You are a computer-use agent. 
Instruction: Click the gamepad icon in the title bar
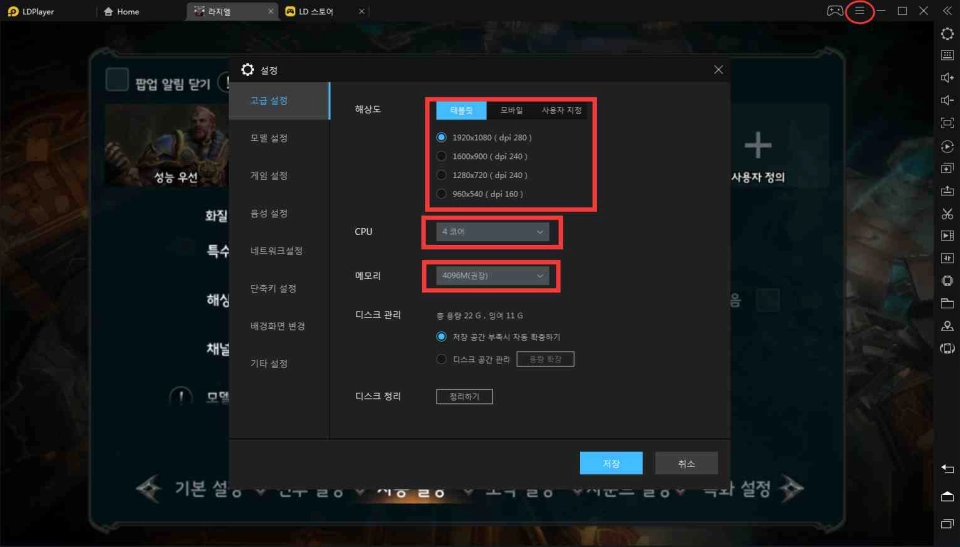point(835,11)
